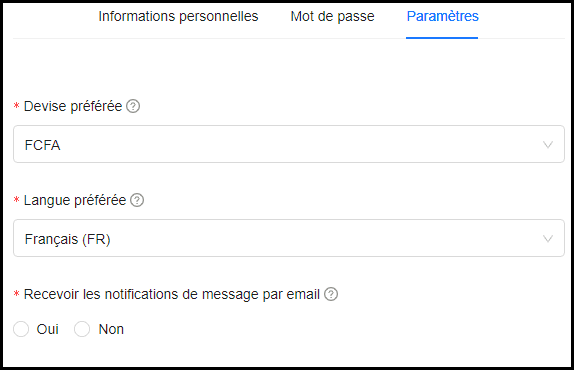Click the Recevoir les notifications label text
The height and width of the screenshot is (370, 574).
click(x=172, y=294)
